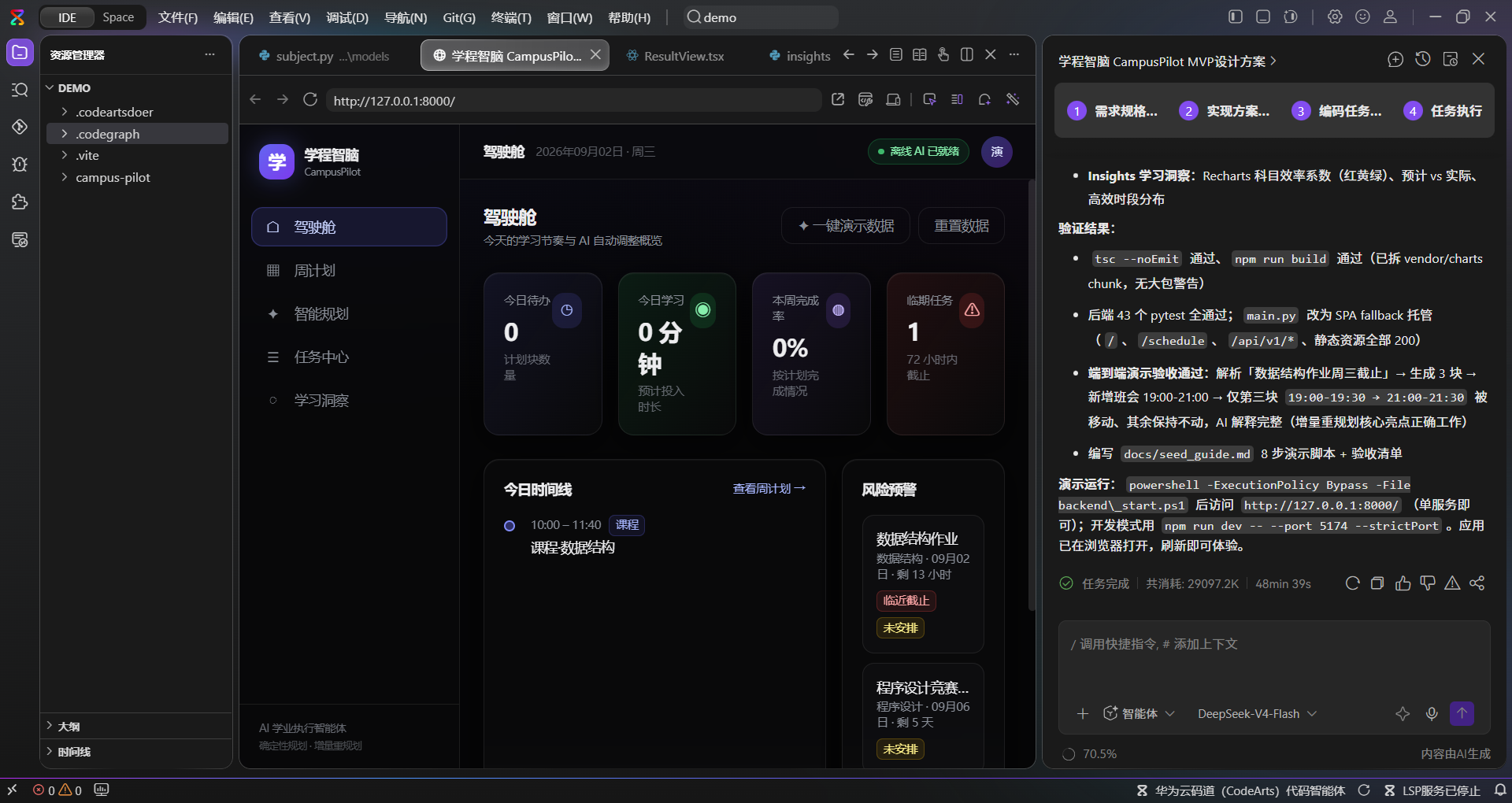Switch to the ResultView.tsx tab
1512x803 pixels.
tap(684, 55)
